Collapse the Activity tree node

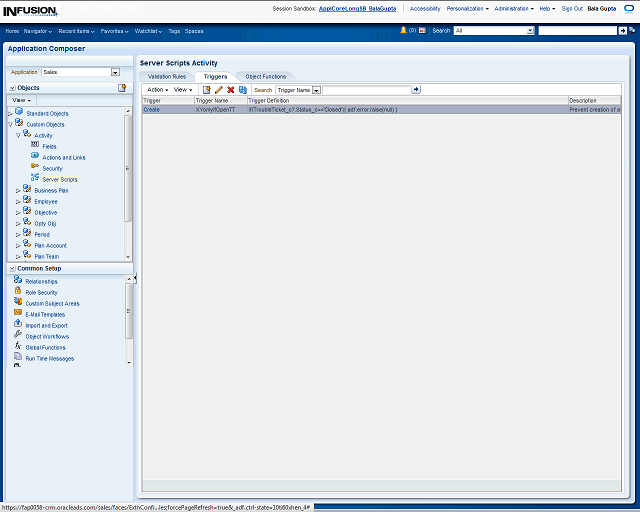[18, 136]
